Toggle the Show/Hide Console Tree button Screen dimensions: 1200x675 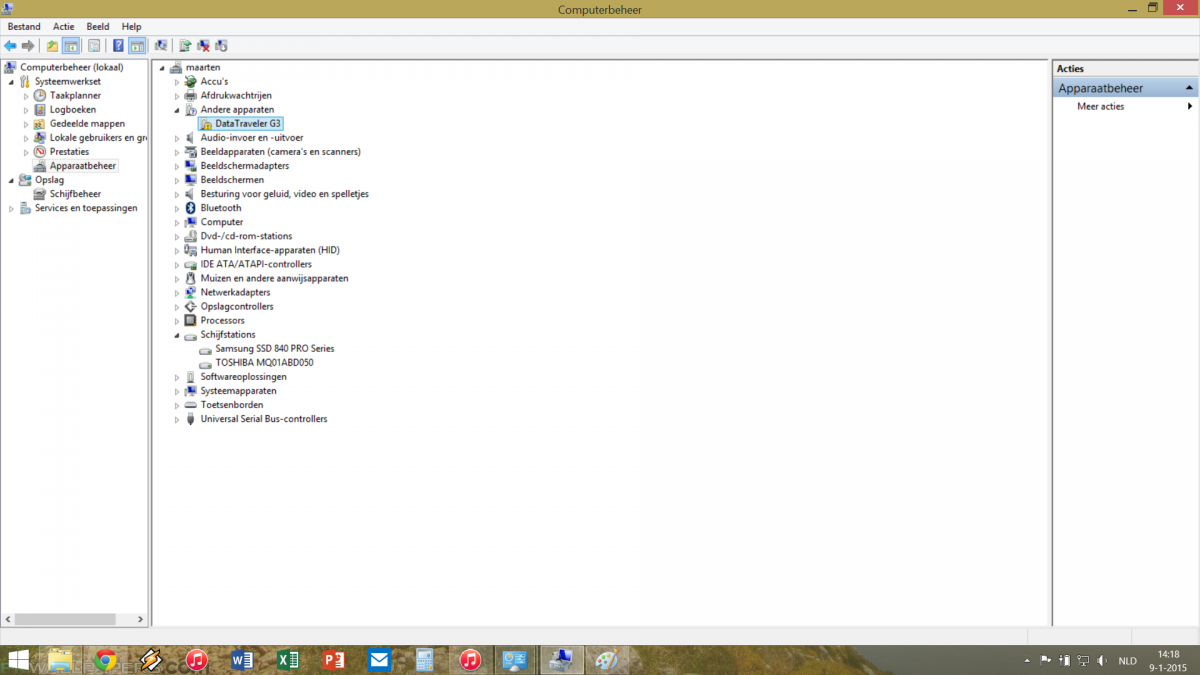(x=71, y=46)
